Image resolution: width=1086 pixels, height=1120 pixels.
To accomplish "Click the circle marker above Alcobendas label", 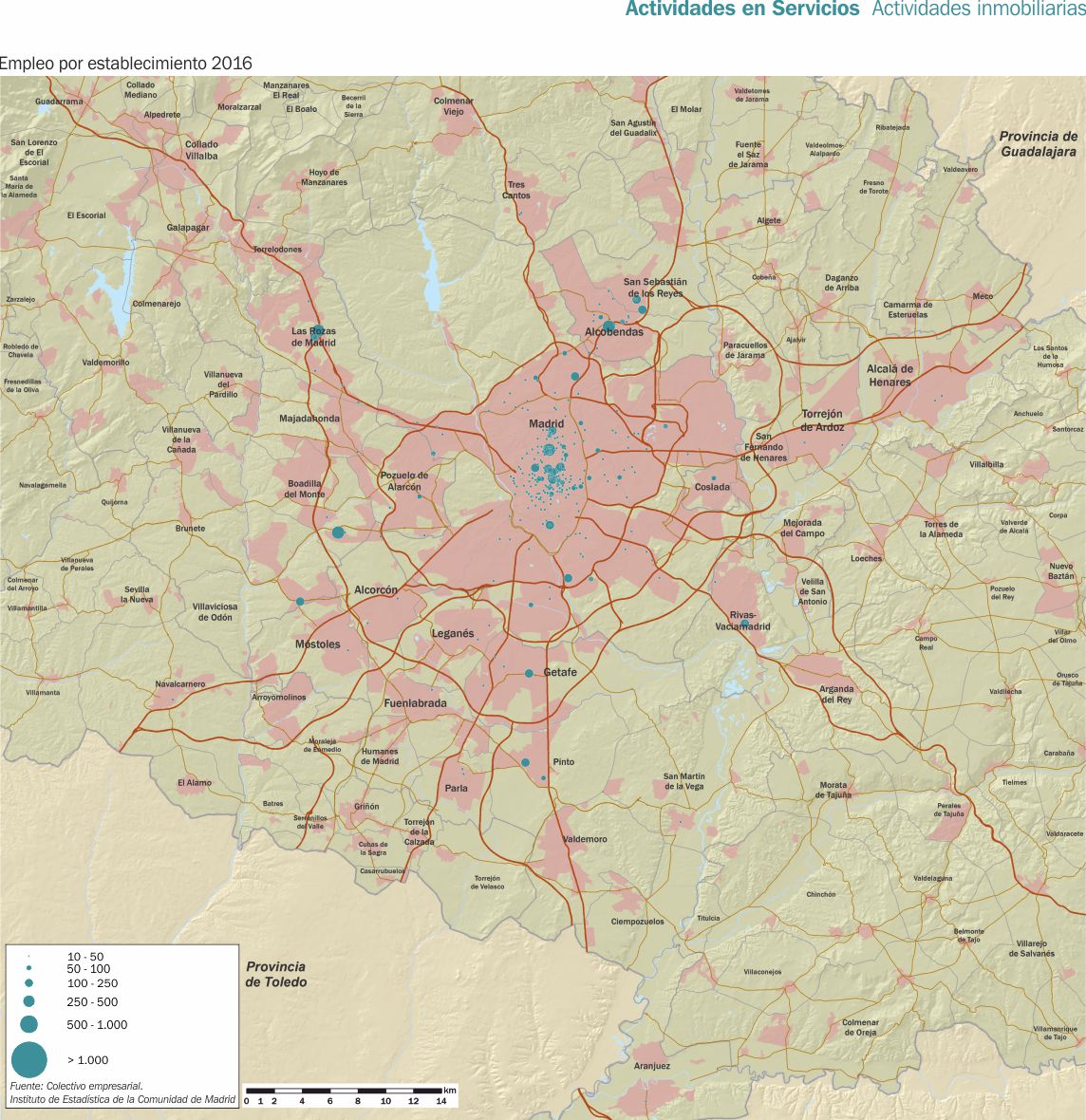I will click(x=609, y=326).
